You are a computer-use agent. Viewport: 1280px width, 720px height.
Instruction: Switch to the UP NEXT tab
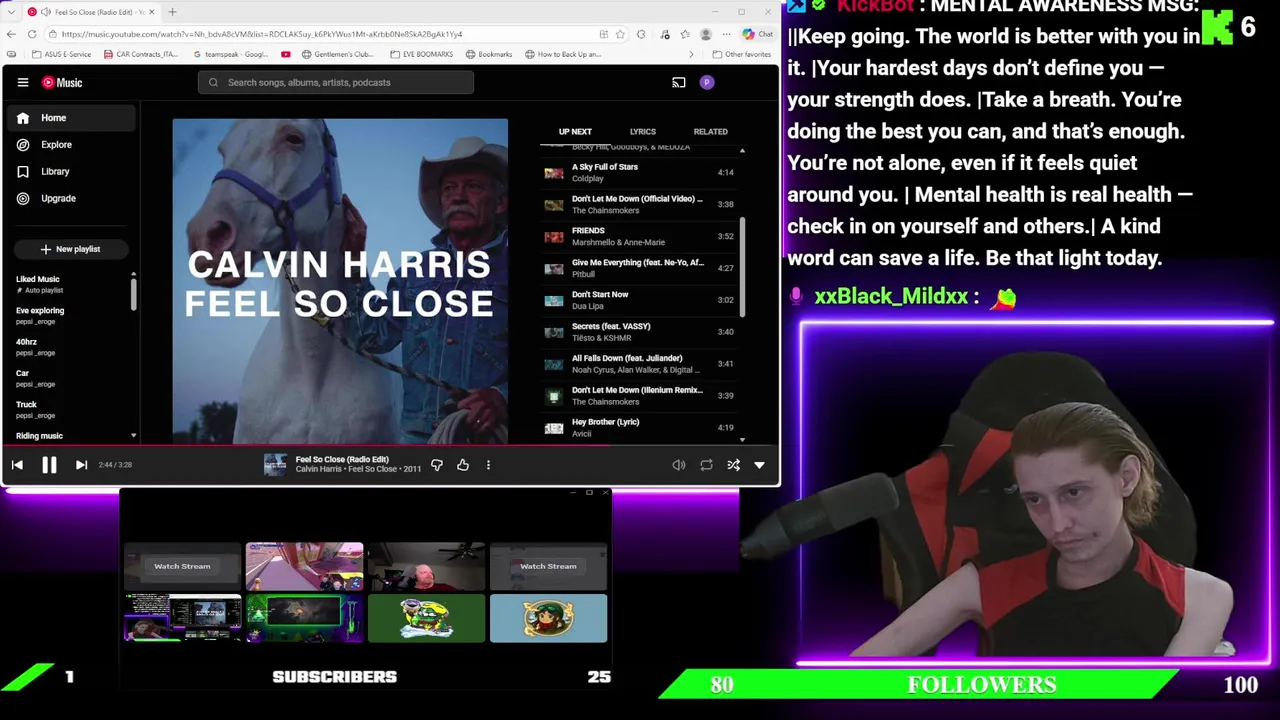click(x=575, y=132)
